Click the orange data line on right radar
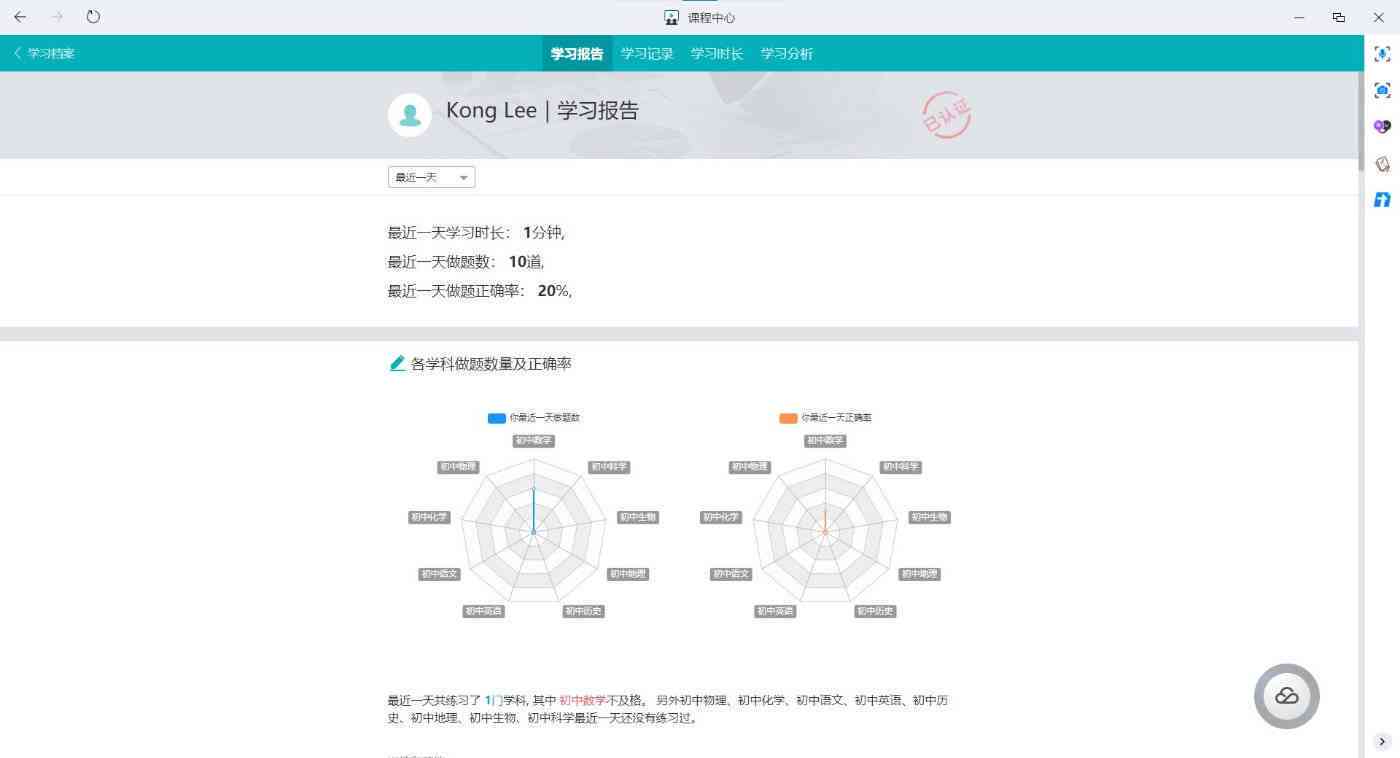Screen dimensions: 1400x758 (825, 520)
